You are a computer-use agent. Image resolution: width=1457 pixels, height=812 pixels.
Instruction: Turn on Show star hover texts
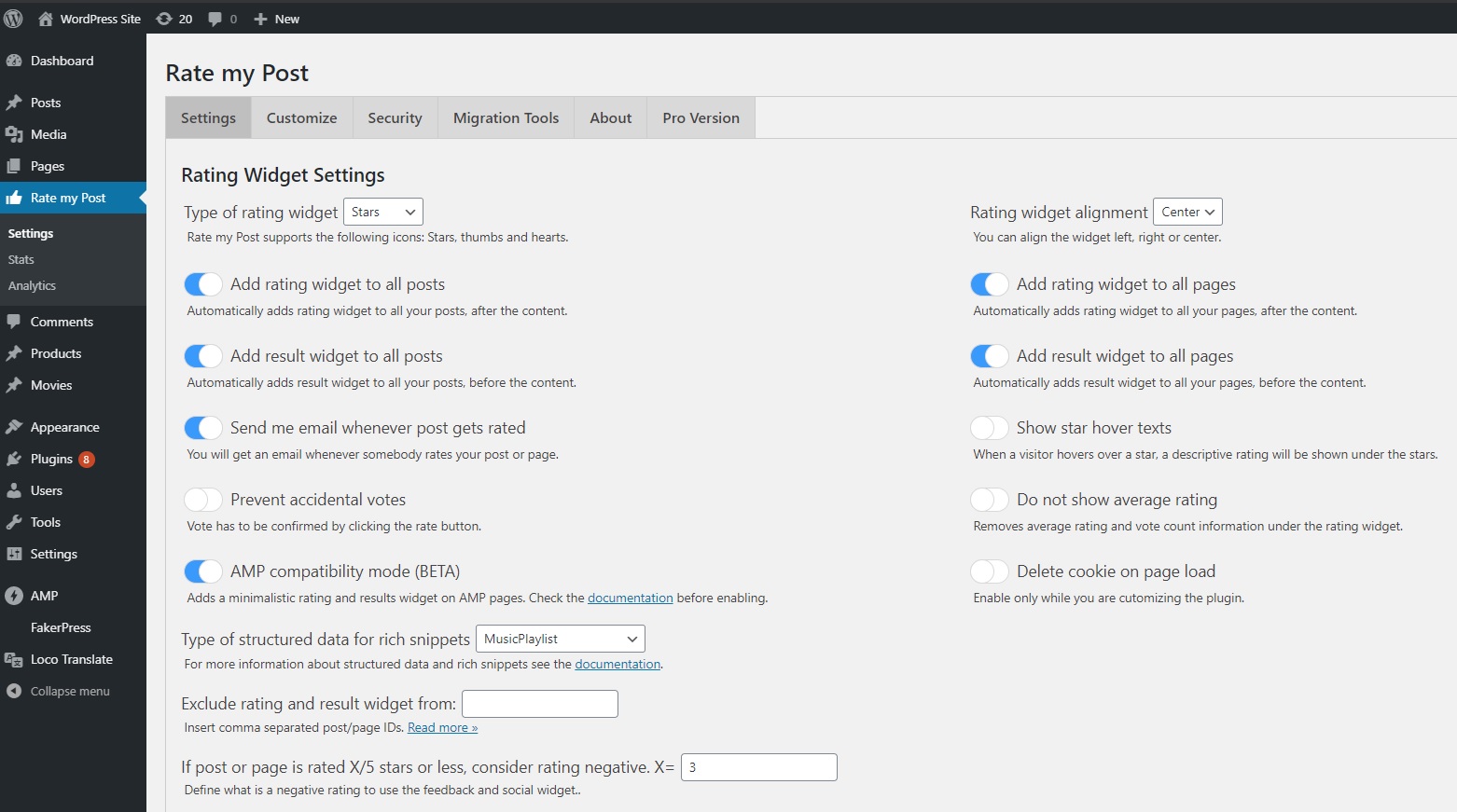pyautogui.click(x=989, y=428)
